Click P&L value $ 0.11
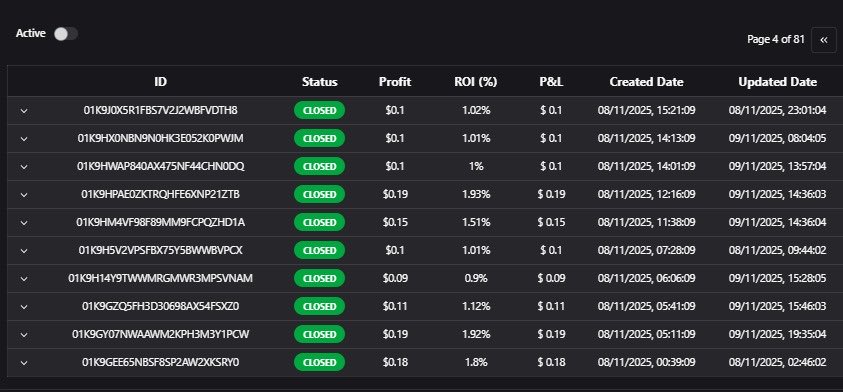Screen dimensions: 843x392 click(551, 306)
